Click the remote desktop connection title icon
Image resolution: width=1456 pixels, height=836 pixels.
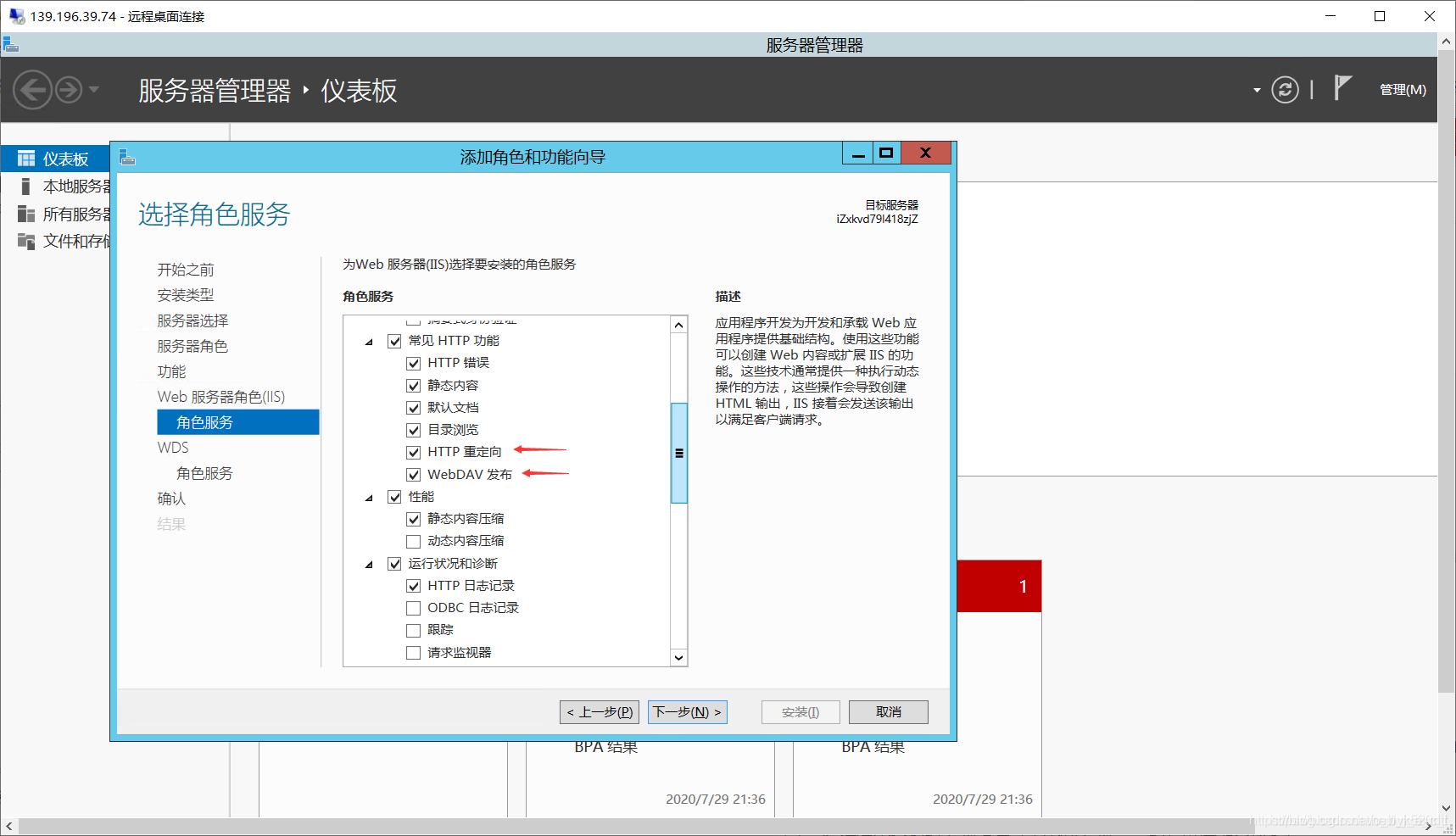coord(17,16)
